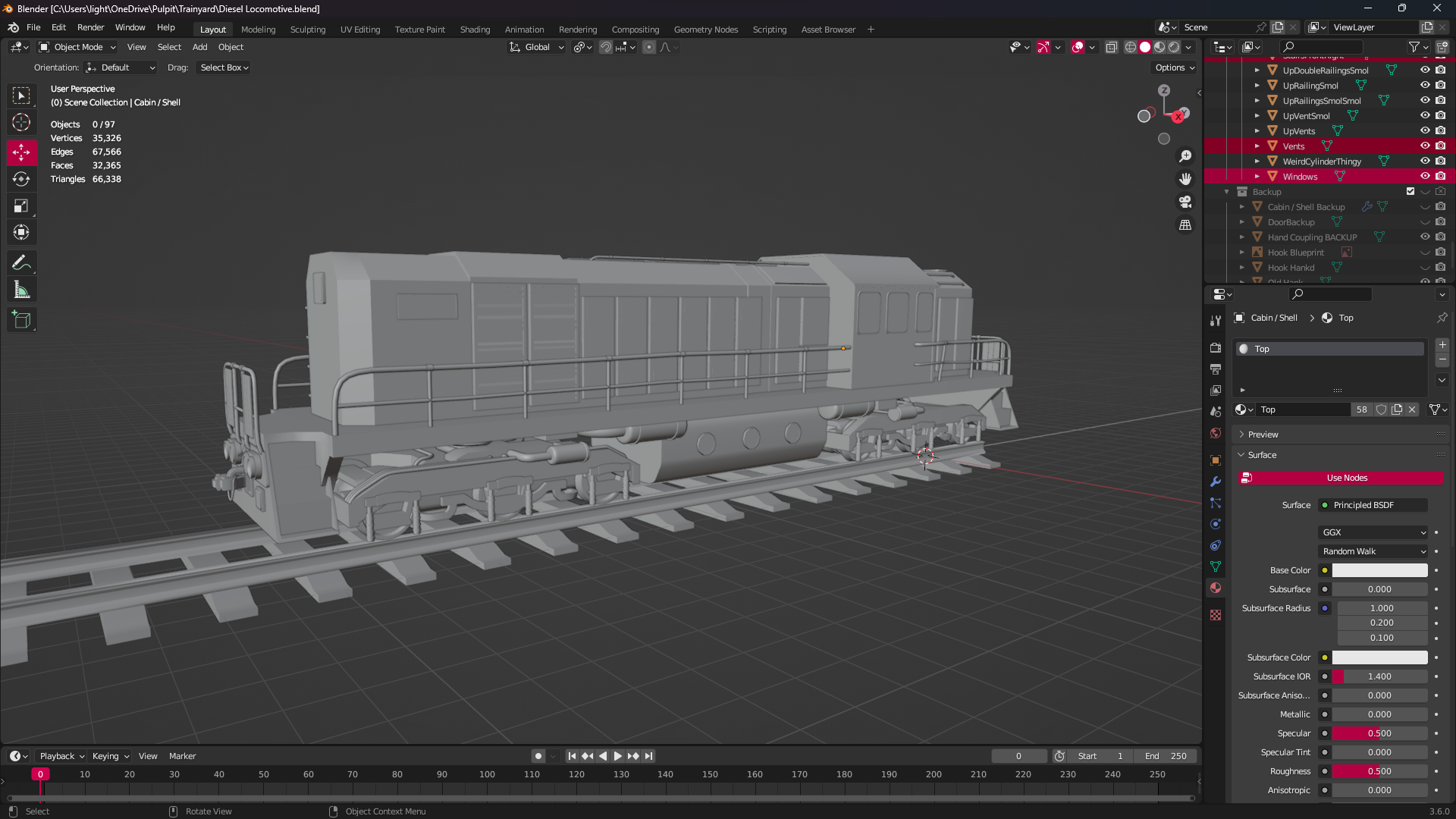1456x819 pixels.
Task: Open the World properties tab
Action: (x=1215, y=432)
